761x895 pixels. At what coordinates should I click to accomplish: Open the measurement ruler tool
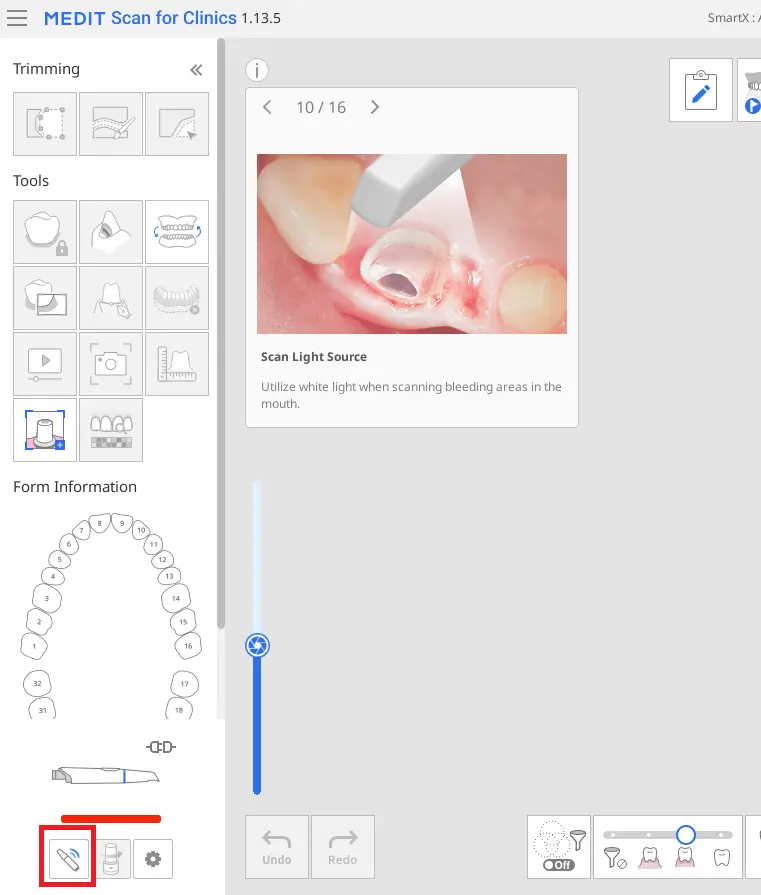[177, 363]
